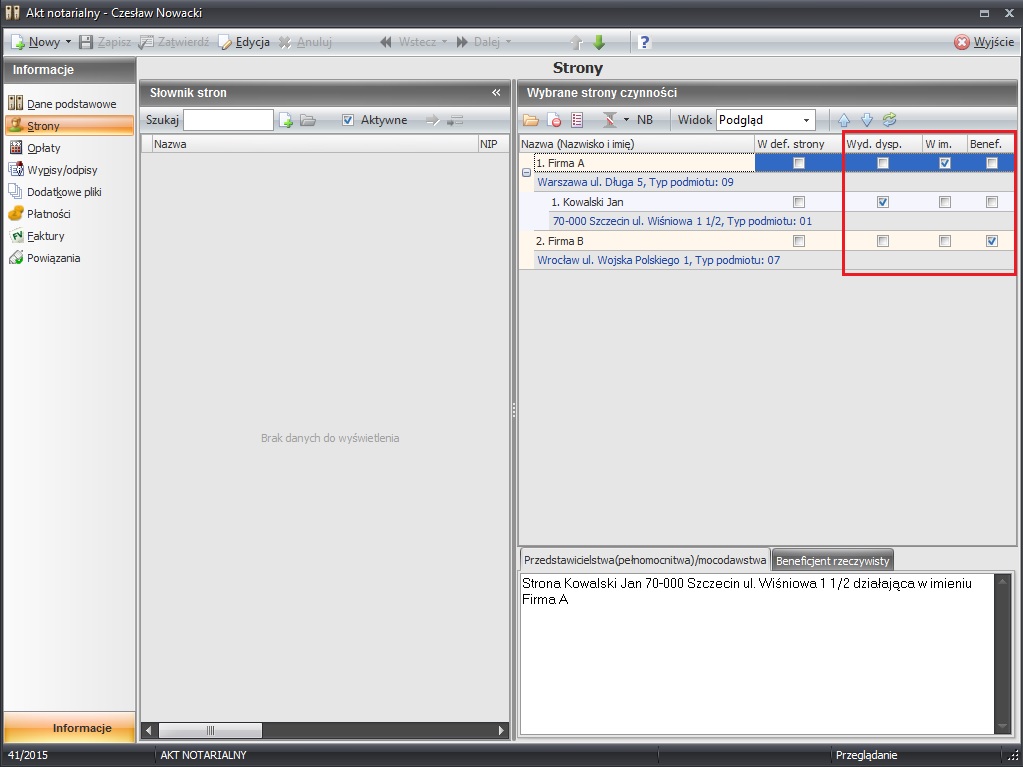1023x767 pixels.
Task: Refresh the selected parties list
Action: 888,120
